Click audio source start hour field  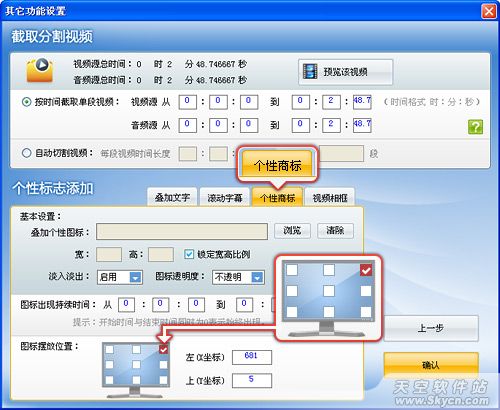click(x=187, y=125)
